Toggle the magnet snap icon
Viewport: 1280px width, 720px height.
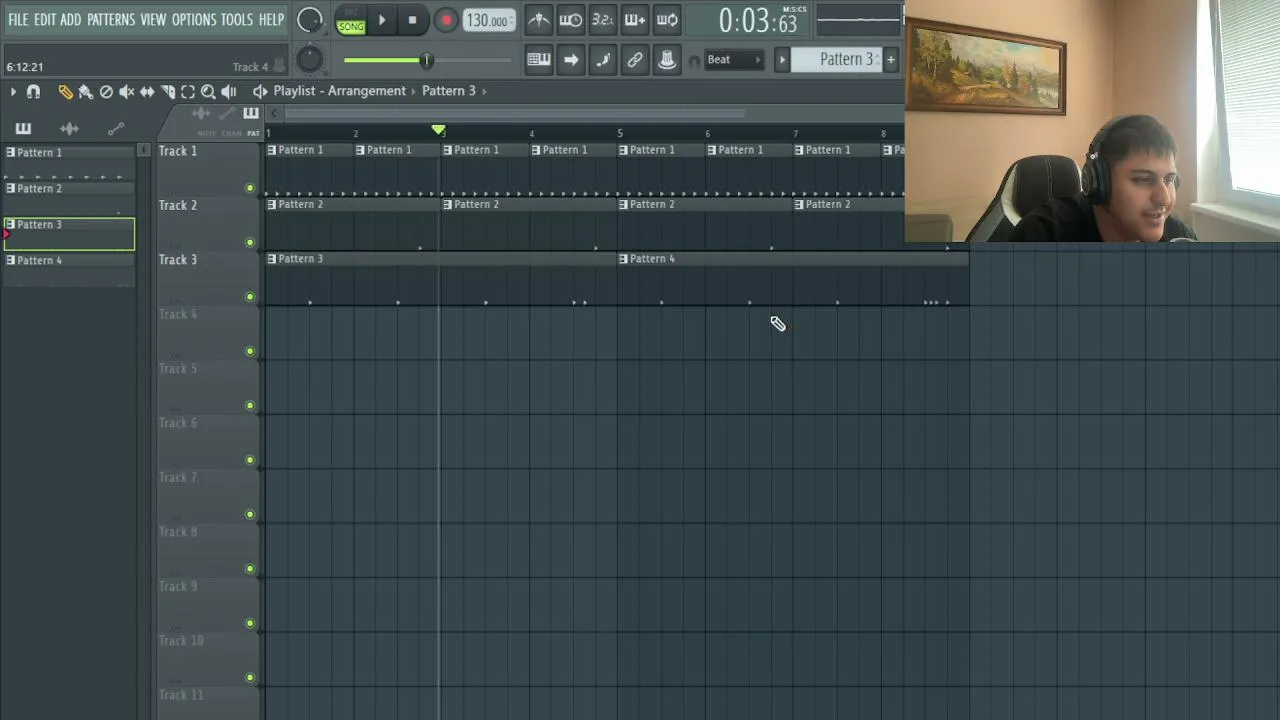pyautogui.click(x=33, y=92)
